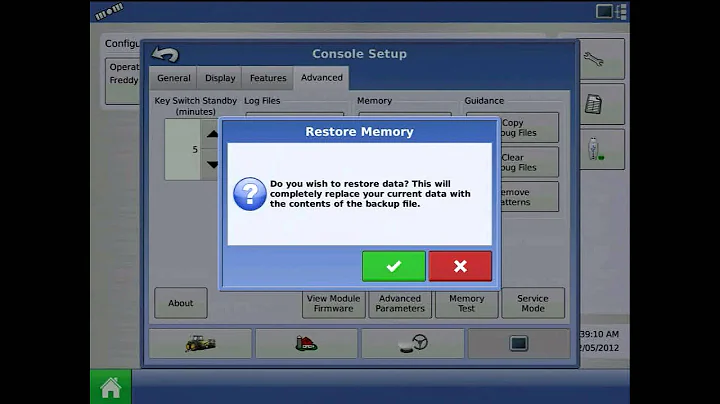Click the Copy Debug Files button

pos(529,128)
